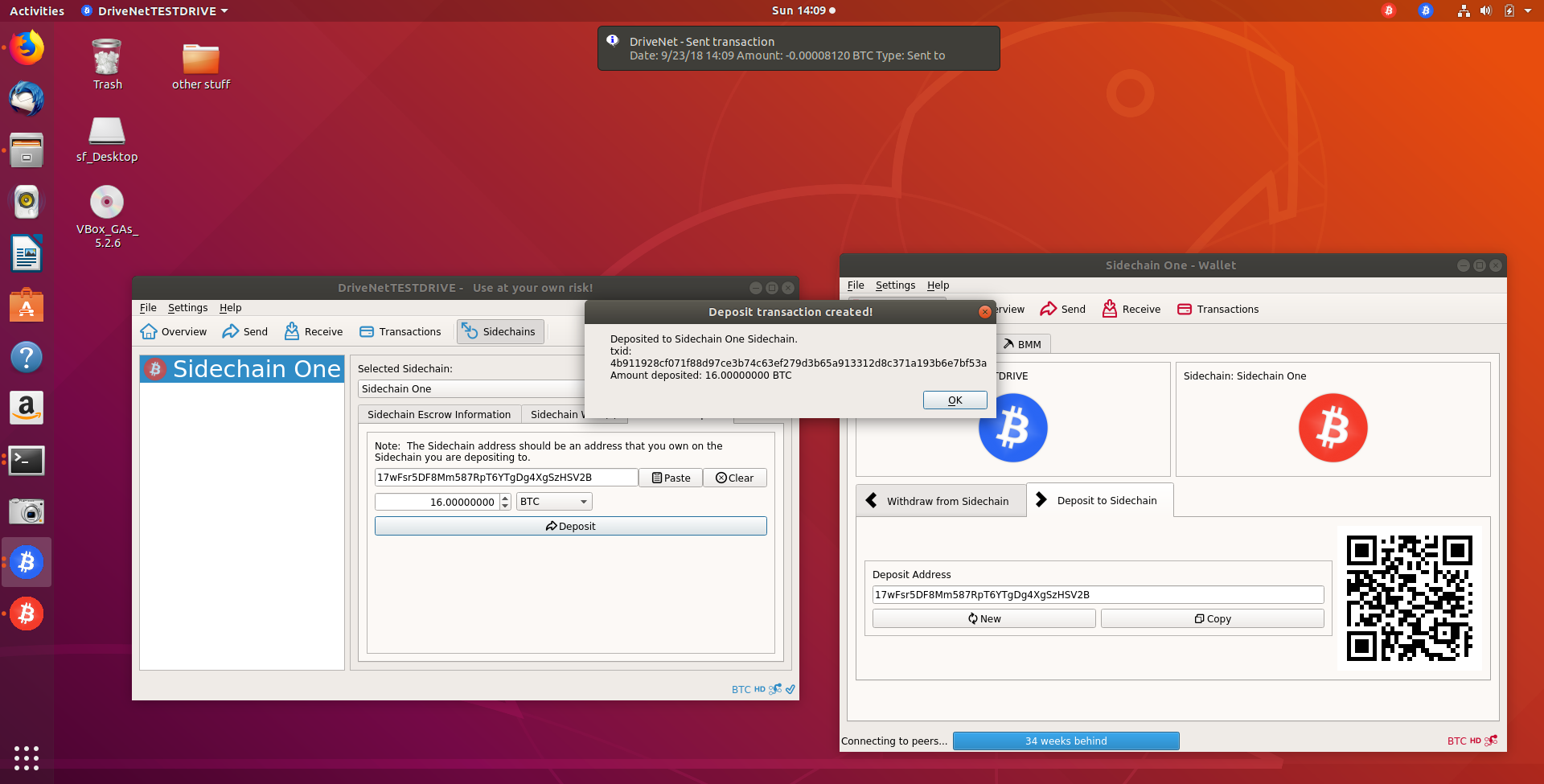
Task: Switch to BMM tab in wallet
Action: point(1022,344)
